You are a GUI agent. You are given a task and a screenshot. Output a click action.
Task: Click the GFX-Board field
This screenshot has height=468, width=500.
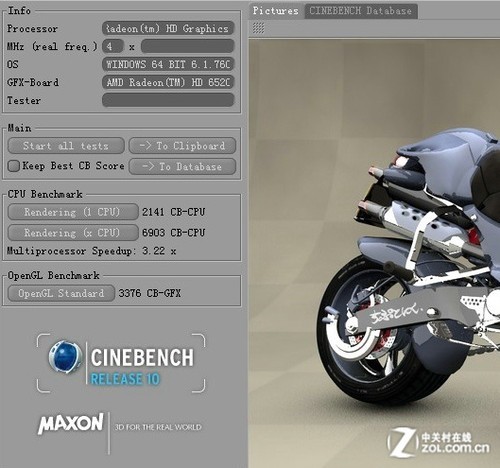pos(168,82)
